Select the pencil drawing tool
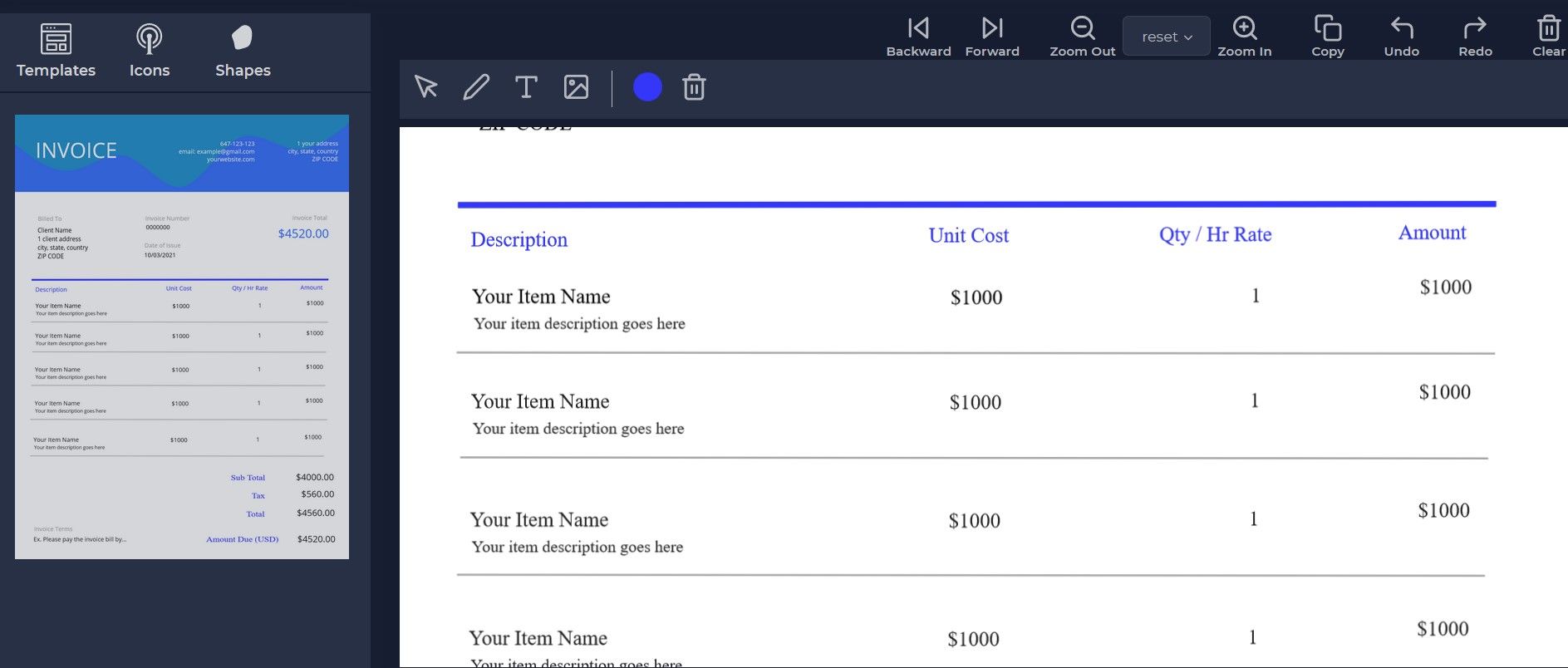This screenshot has width=1568, height=668. 476,87
